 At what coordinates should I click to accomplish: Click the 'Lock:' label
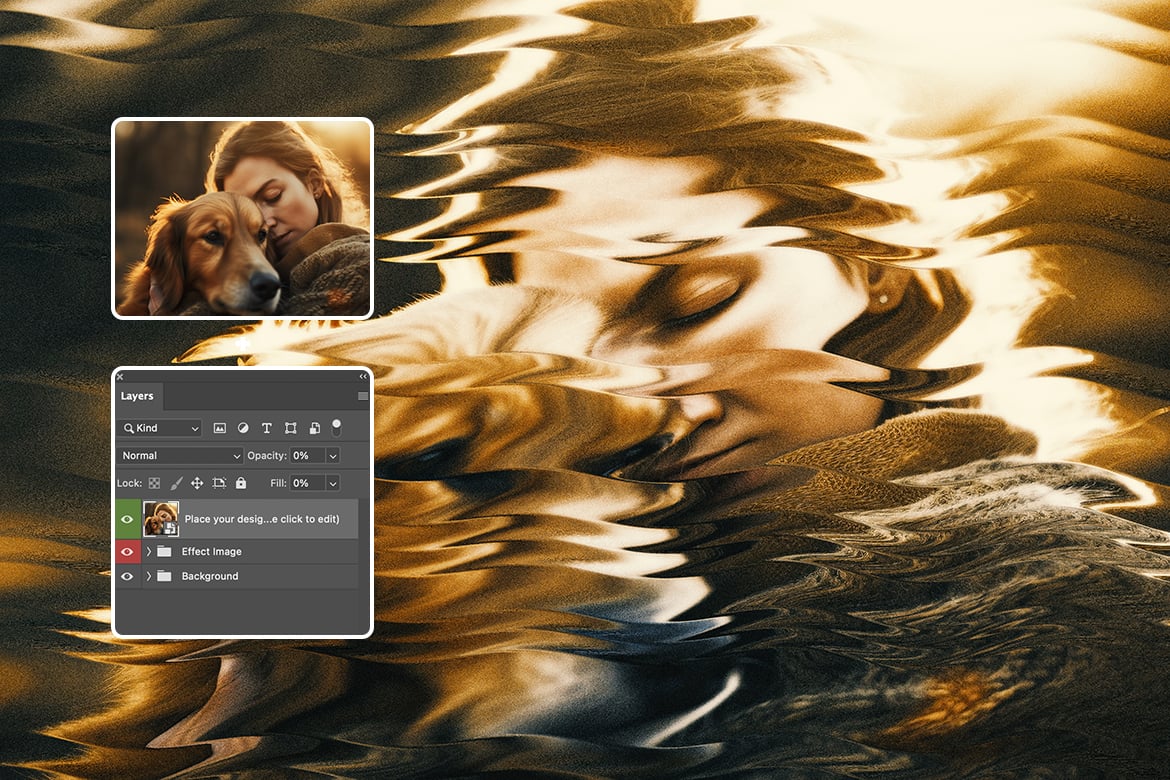129,483
